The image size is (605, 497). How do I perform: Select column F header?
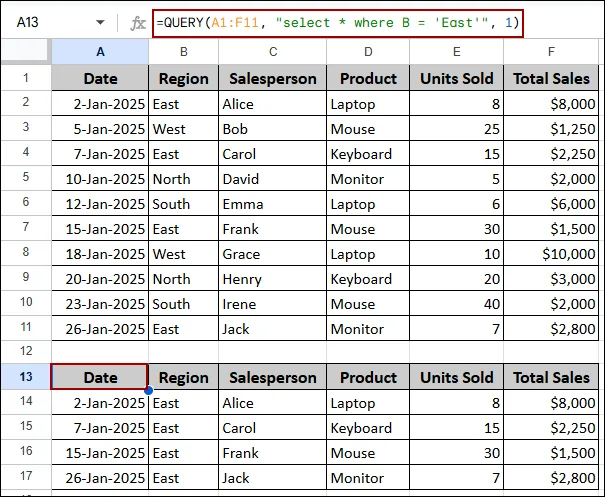551,52
